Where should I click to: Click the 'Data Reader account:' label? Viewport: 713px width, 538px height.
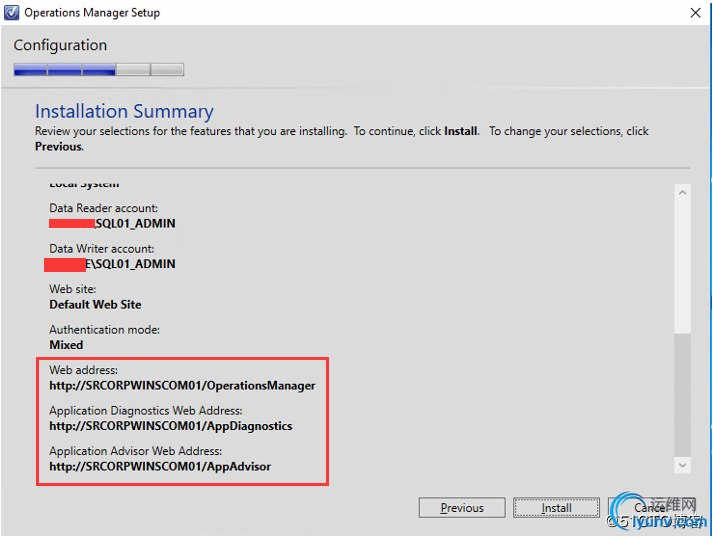[x=103, y=208]
